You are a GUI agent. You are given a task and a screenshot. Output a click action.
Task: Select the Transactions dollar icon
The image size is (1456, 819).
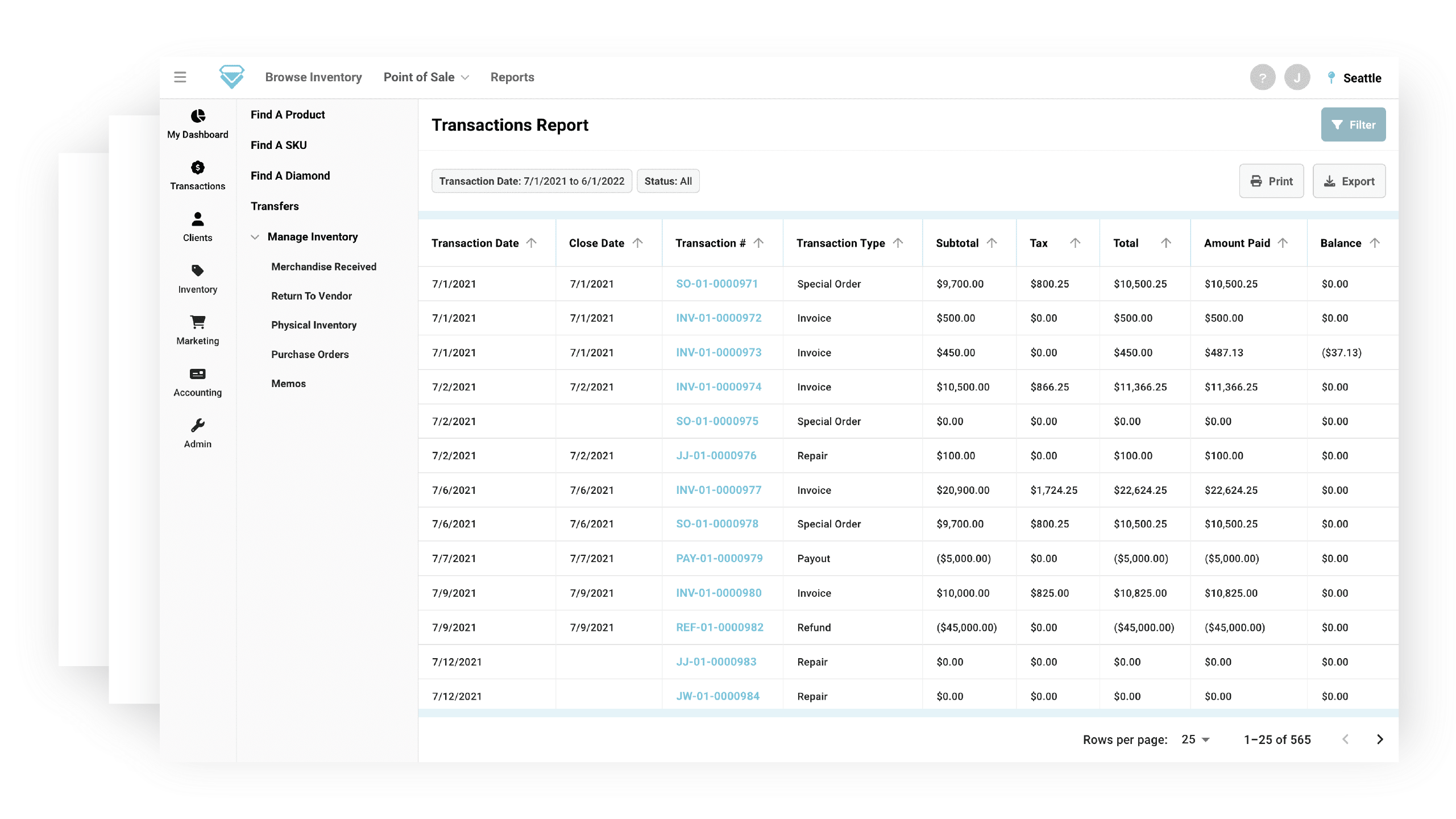197,168
